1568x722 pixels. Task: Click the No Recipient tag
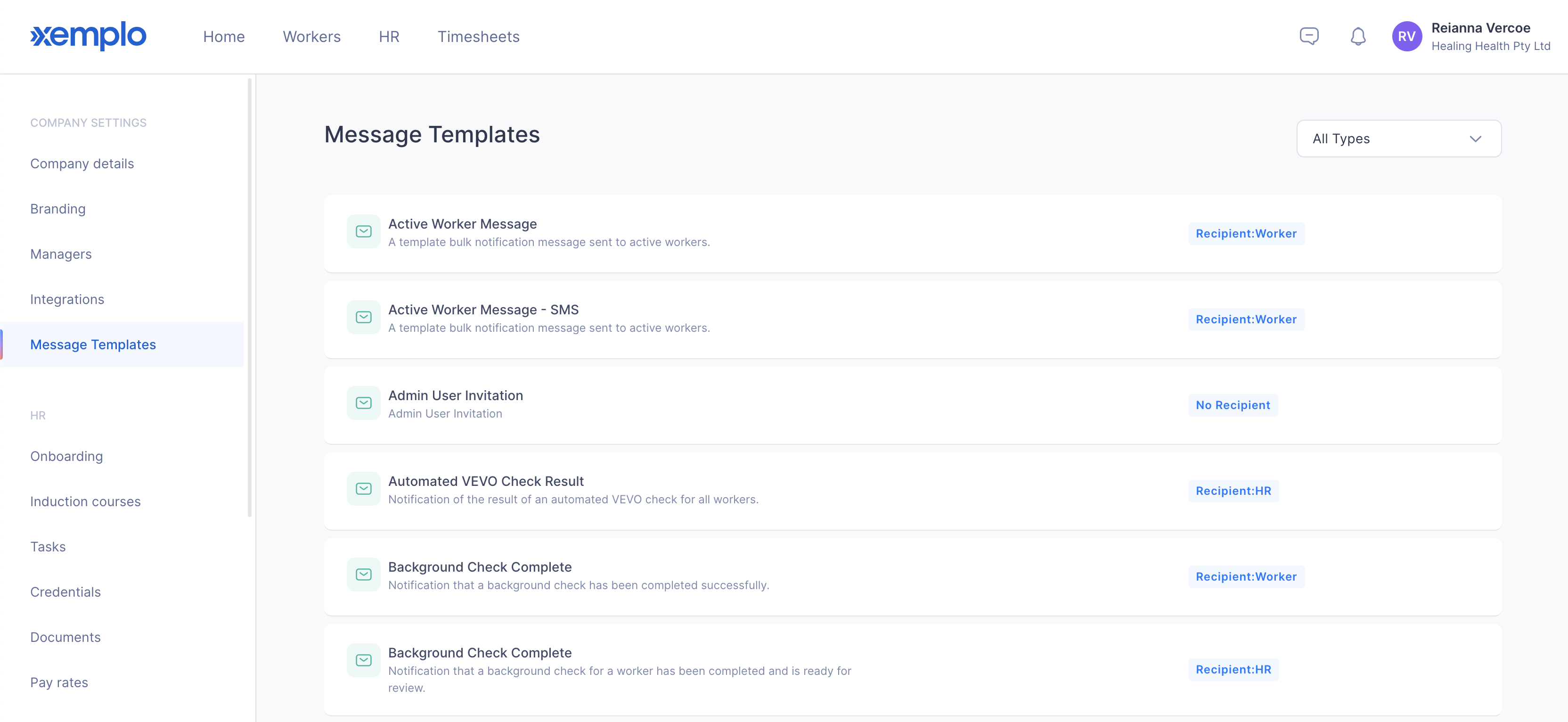click(x=1233, y=405)
